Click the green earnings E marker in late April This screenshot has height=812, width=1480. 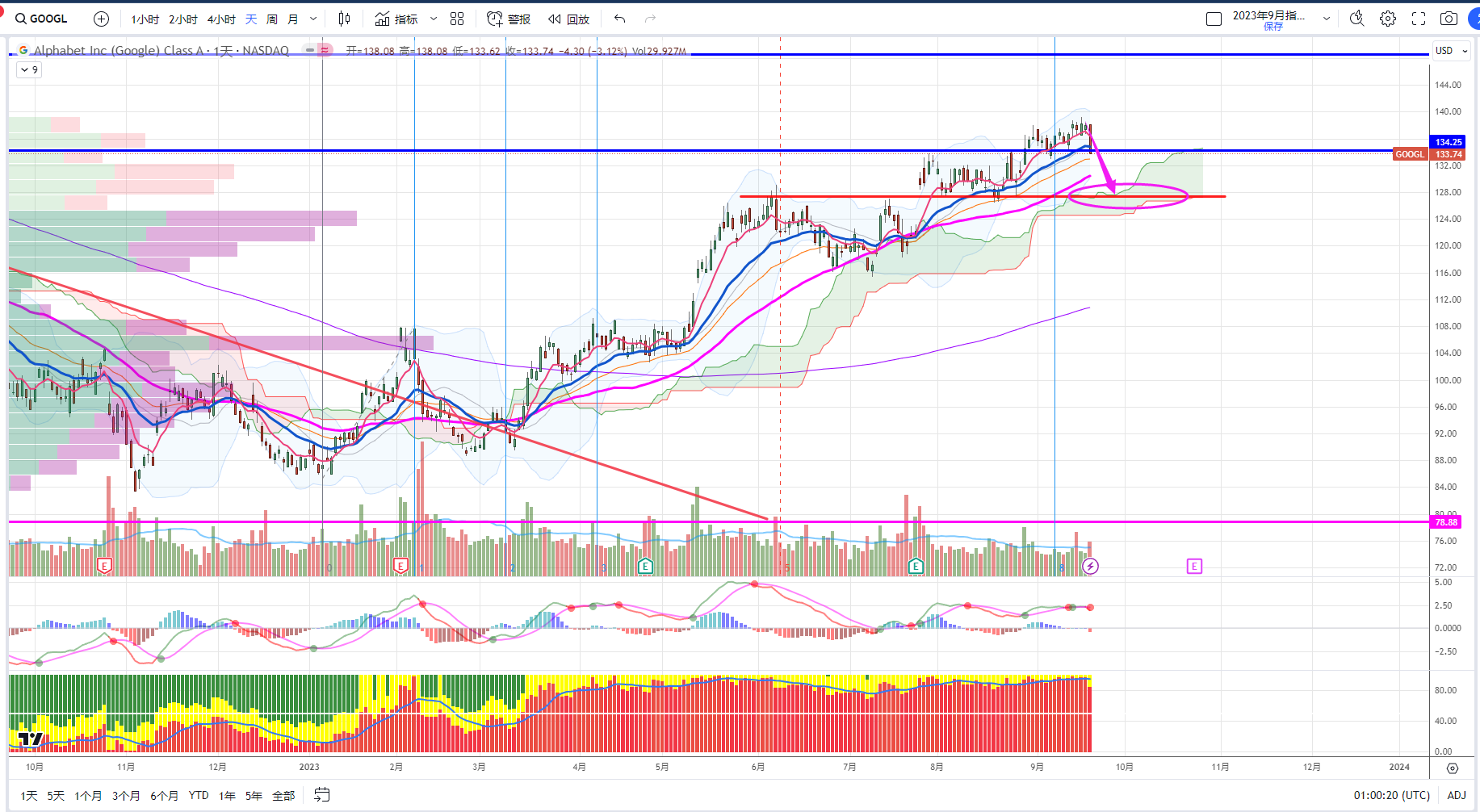click(x=645, y=566)
